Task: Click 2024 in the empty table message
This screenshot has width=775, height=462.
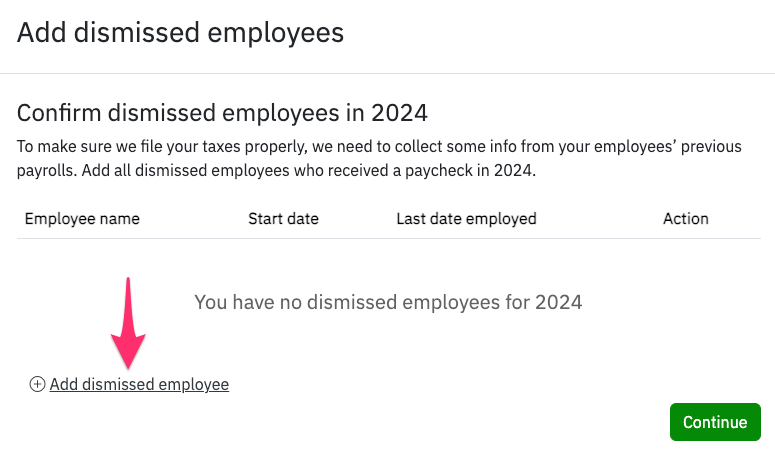Action: (x=556, y=301)
